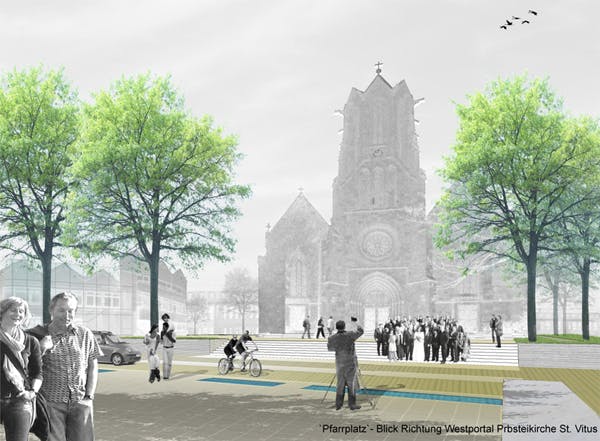Click the small gabled chapel left of tower
This screenshot has width=600, height=441.
[x=297, y=262]
